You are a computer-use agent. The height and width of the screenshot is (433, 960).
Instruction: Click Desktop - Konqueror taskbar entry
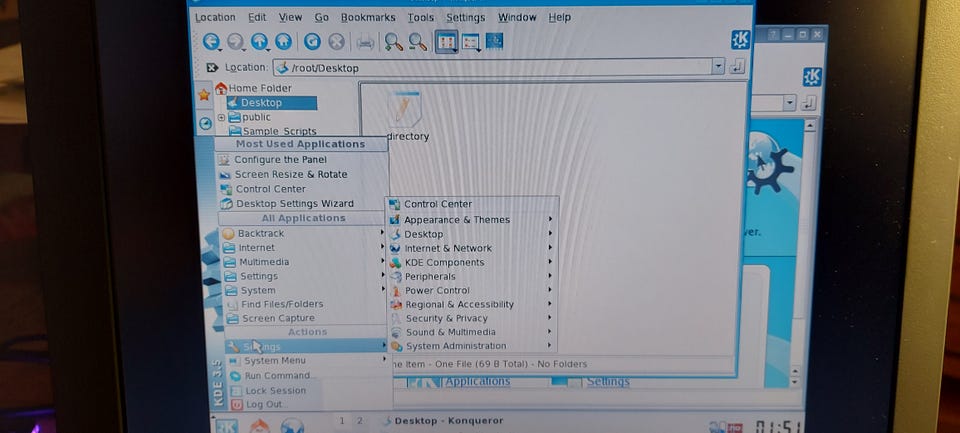(x=448, y=421)
